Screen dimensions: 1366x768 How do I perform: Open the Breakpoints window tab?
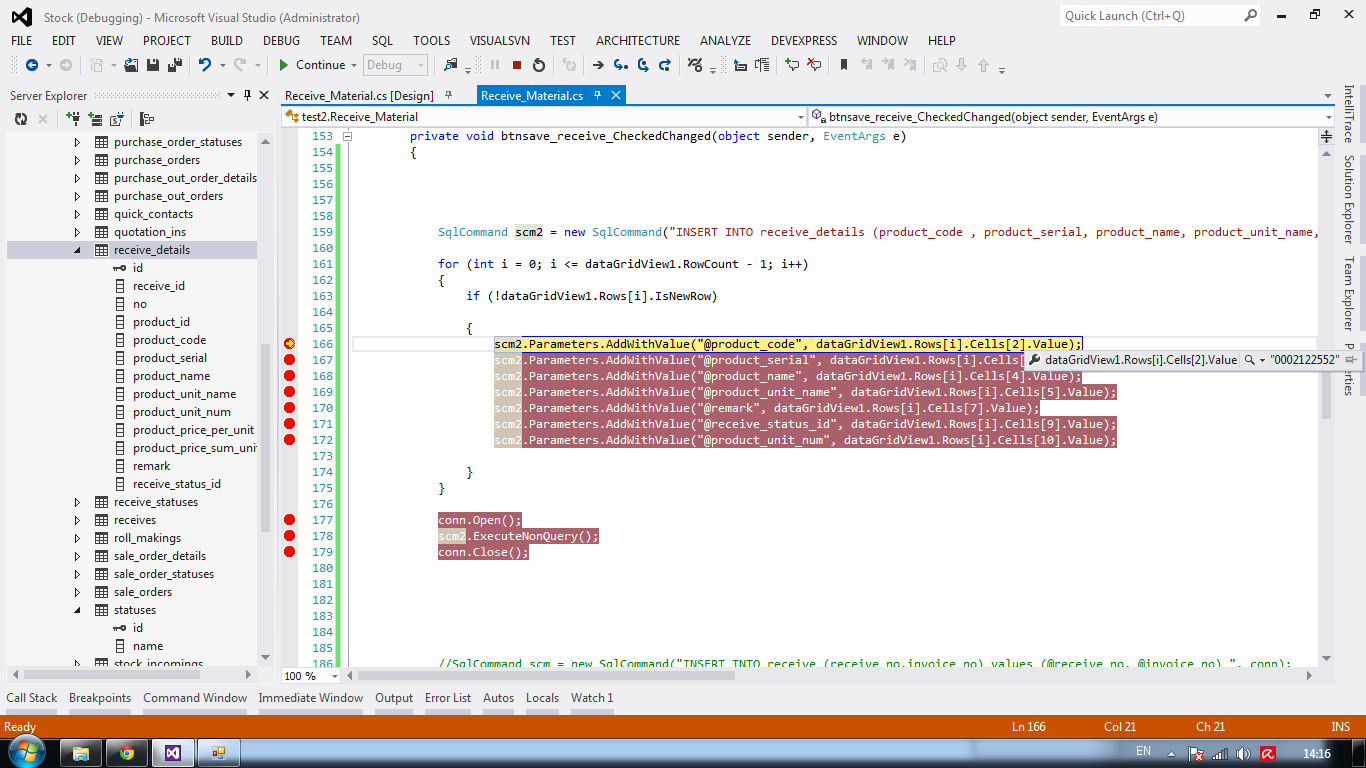100,698
